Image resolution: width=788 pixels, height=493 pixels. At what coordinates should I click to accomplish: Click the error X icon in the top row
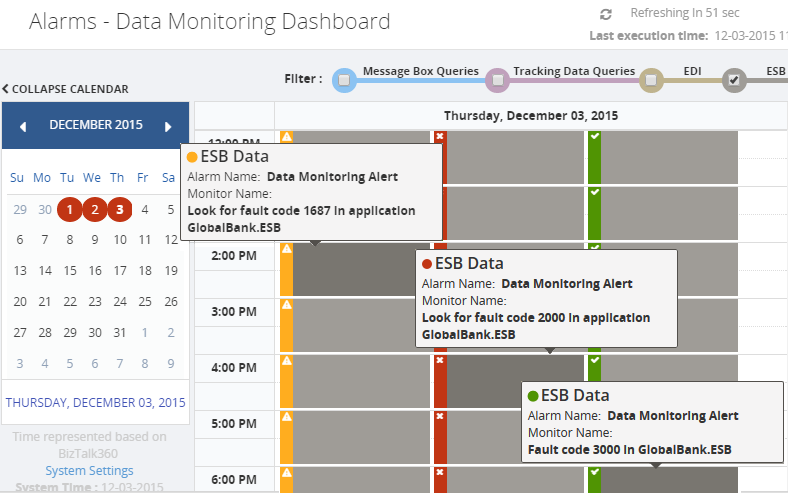tap(440, 136)
